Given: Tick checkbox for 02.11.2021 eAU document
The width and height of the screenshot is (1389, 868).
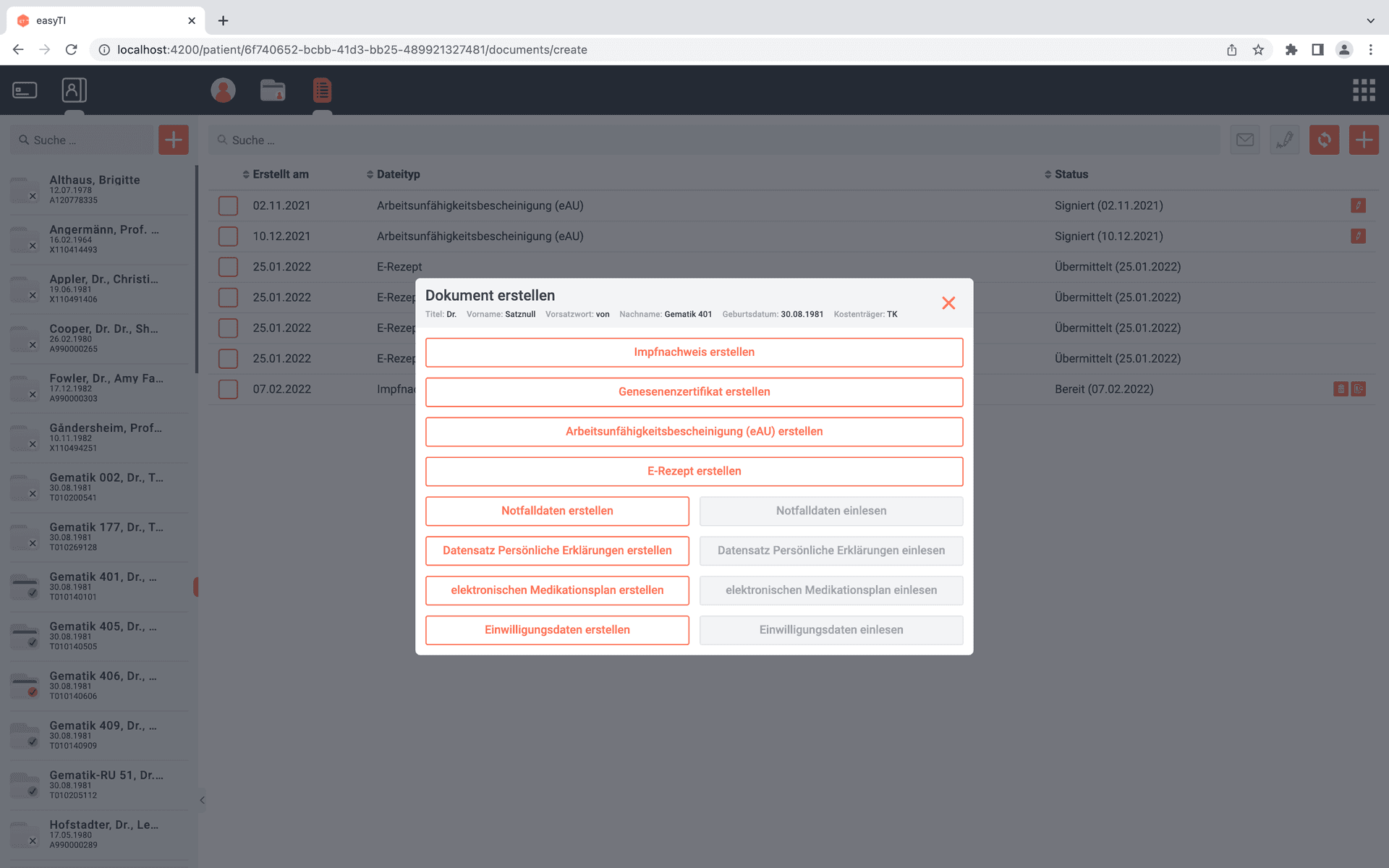Looking at the screenshot, I should pyautogui.click(x=228, y=205).
